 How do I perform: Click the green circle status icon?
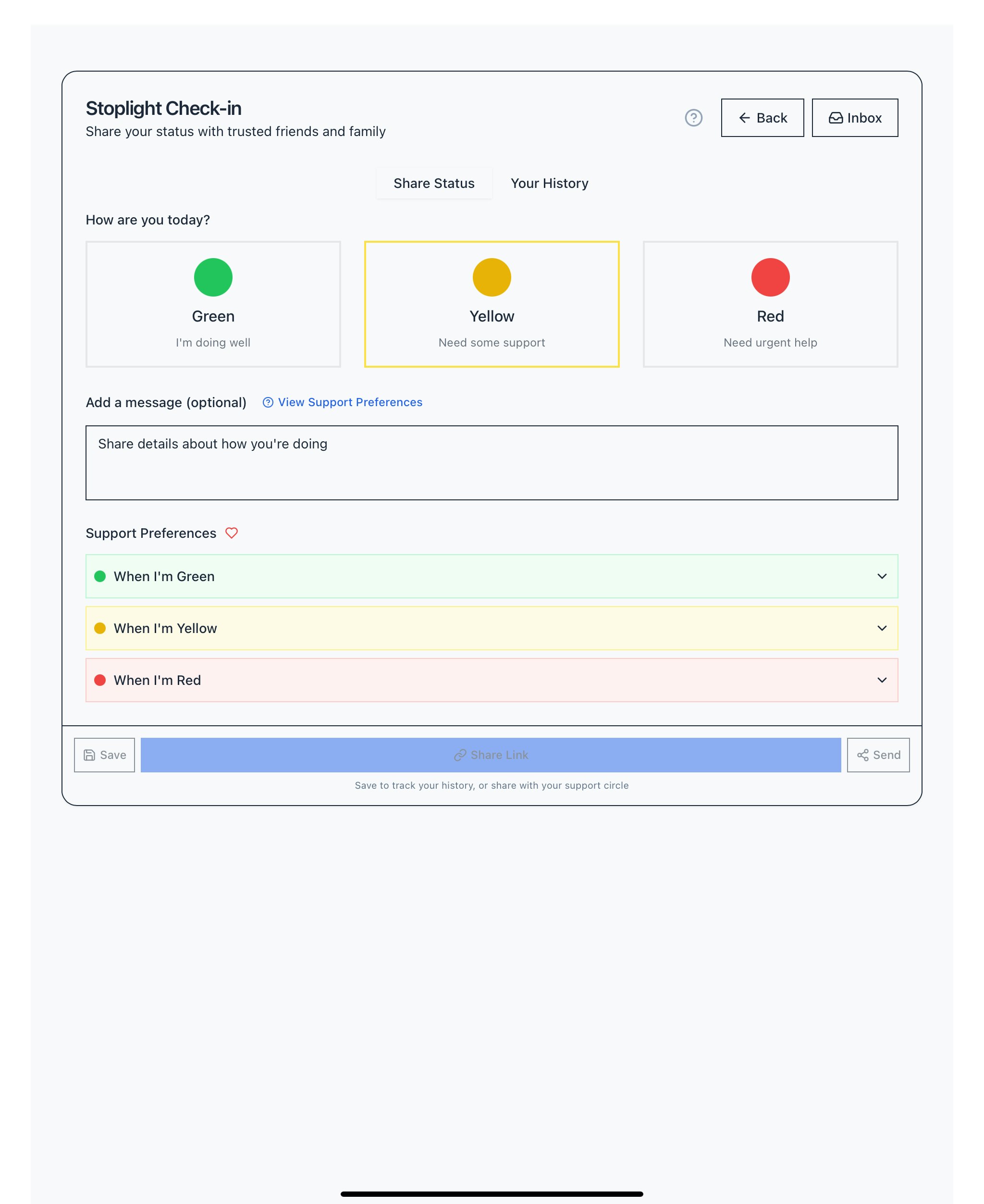[213, 277]
